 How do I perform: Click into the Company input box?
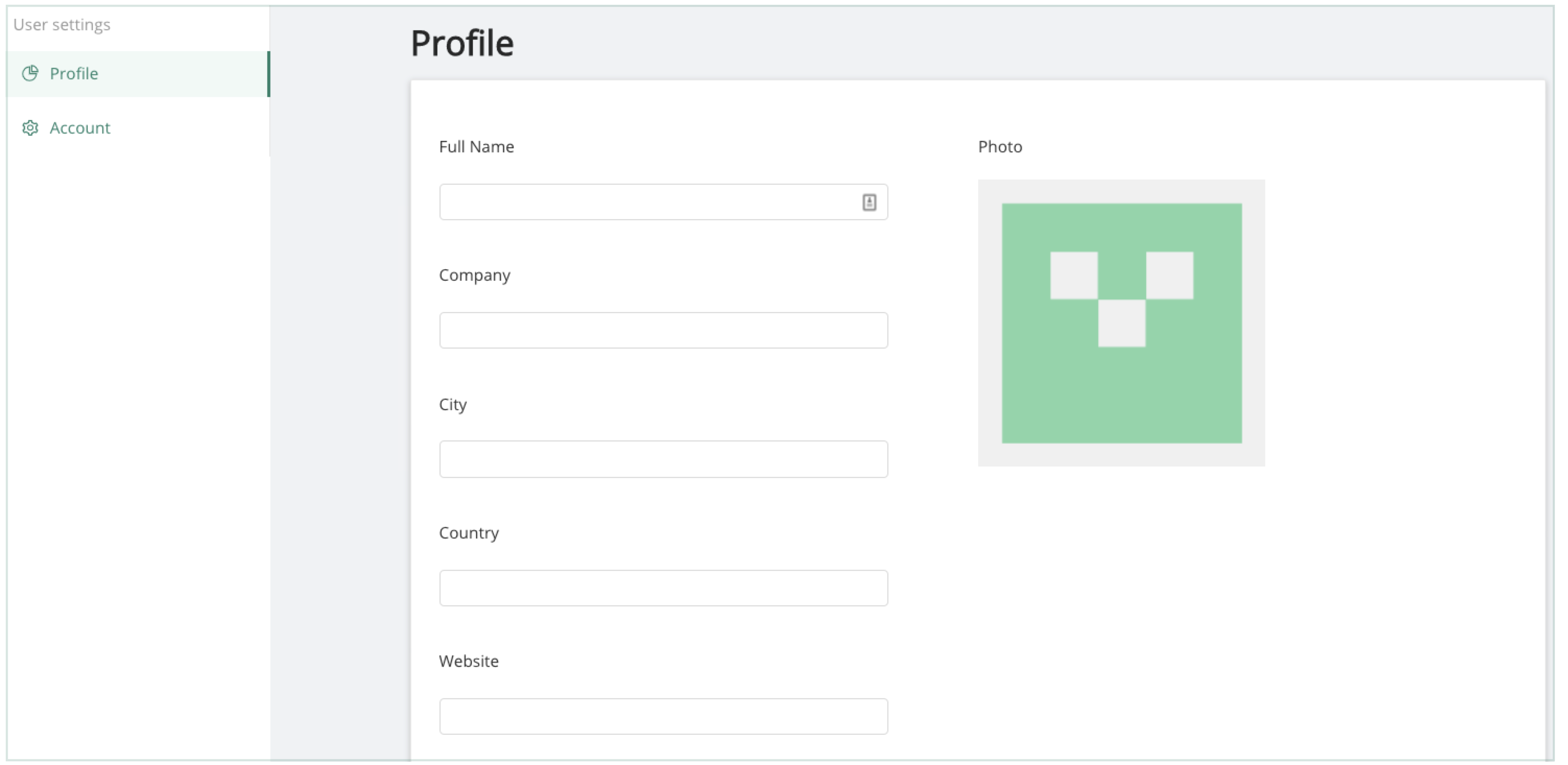click(x=663, y=330)
